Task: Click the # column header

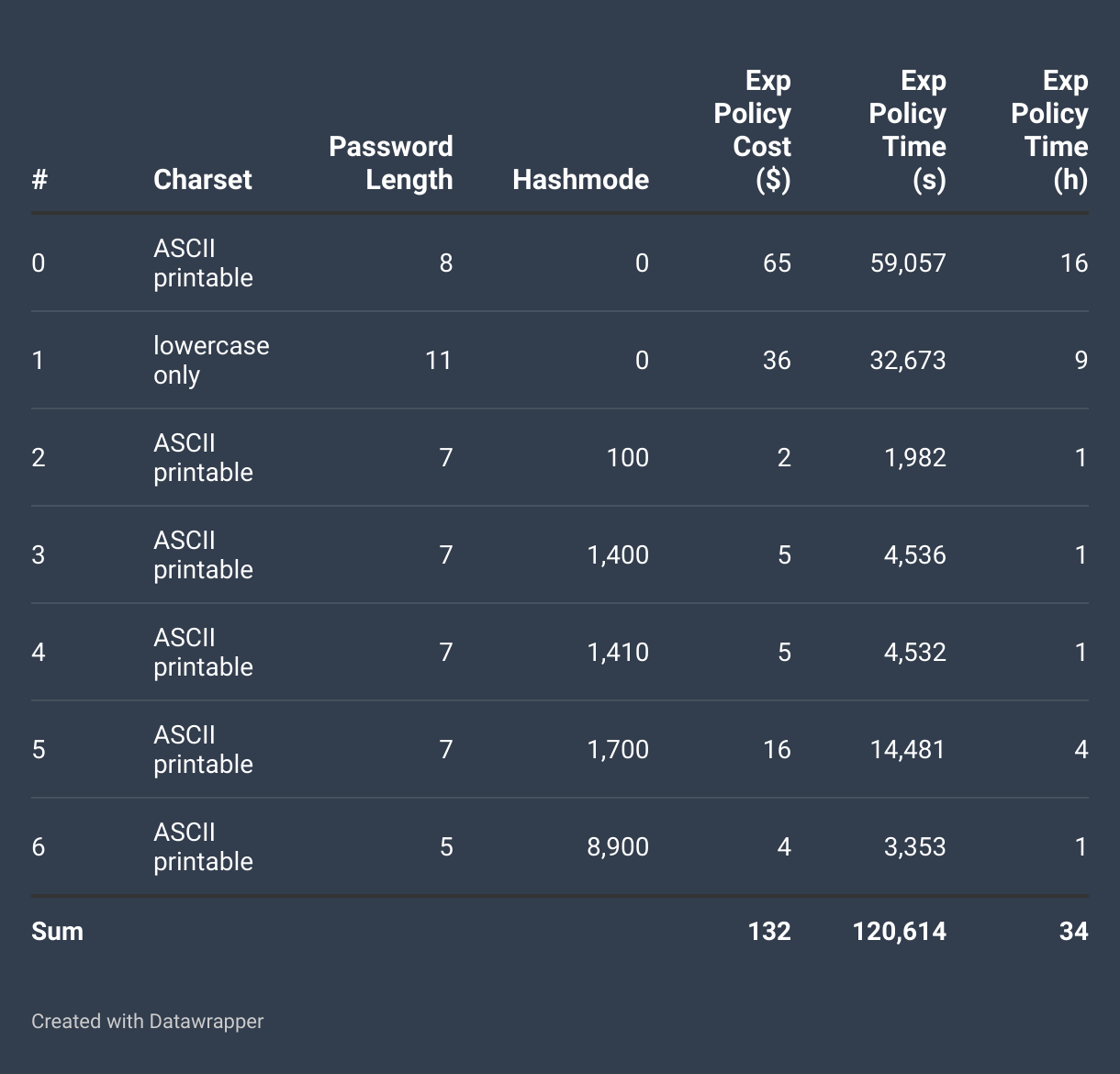Action: click(x=39, y=179)
